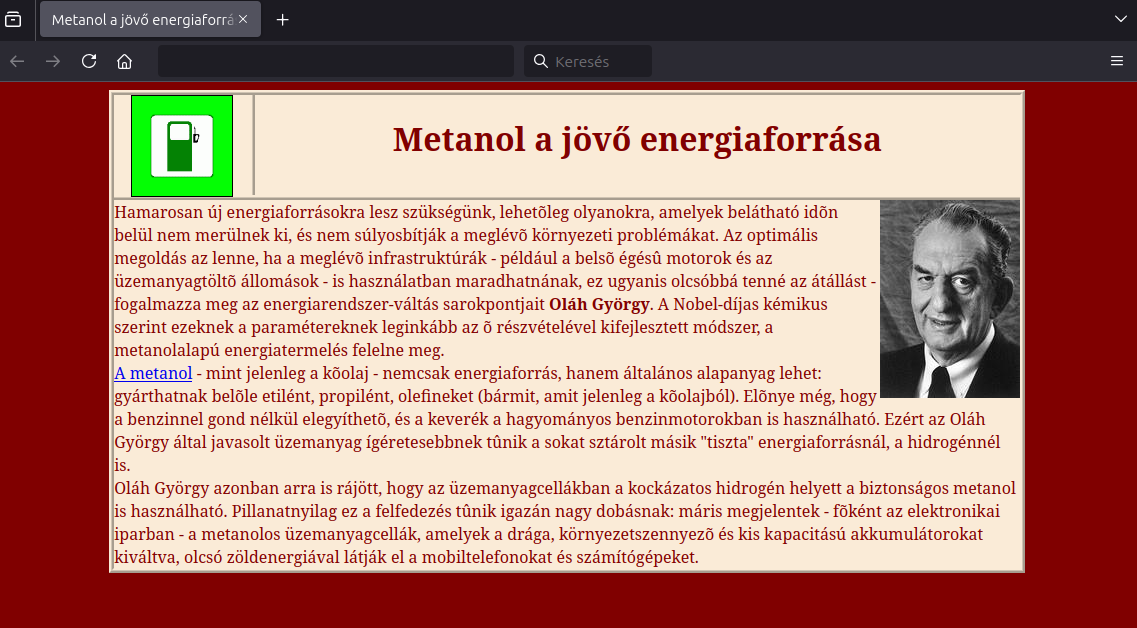Click the bold name Oláh György

(599, 304)
